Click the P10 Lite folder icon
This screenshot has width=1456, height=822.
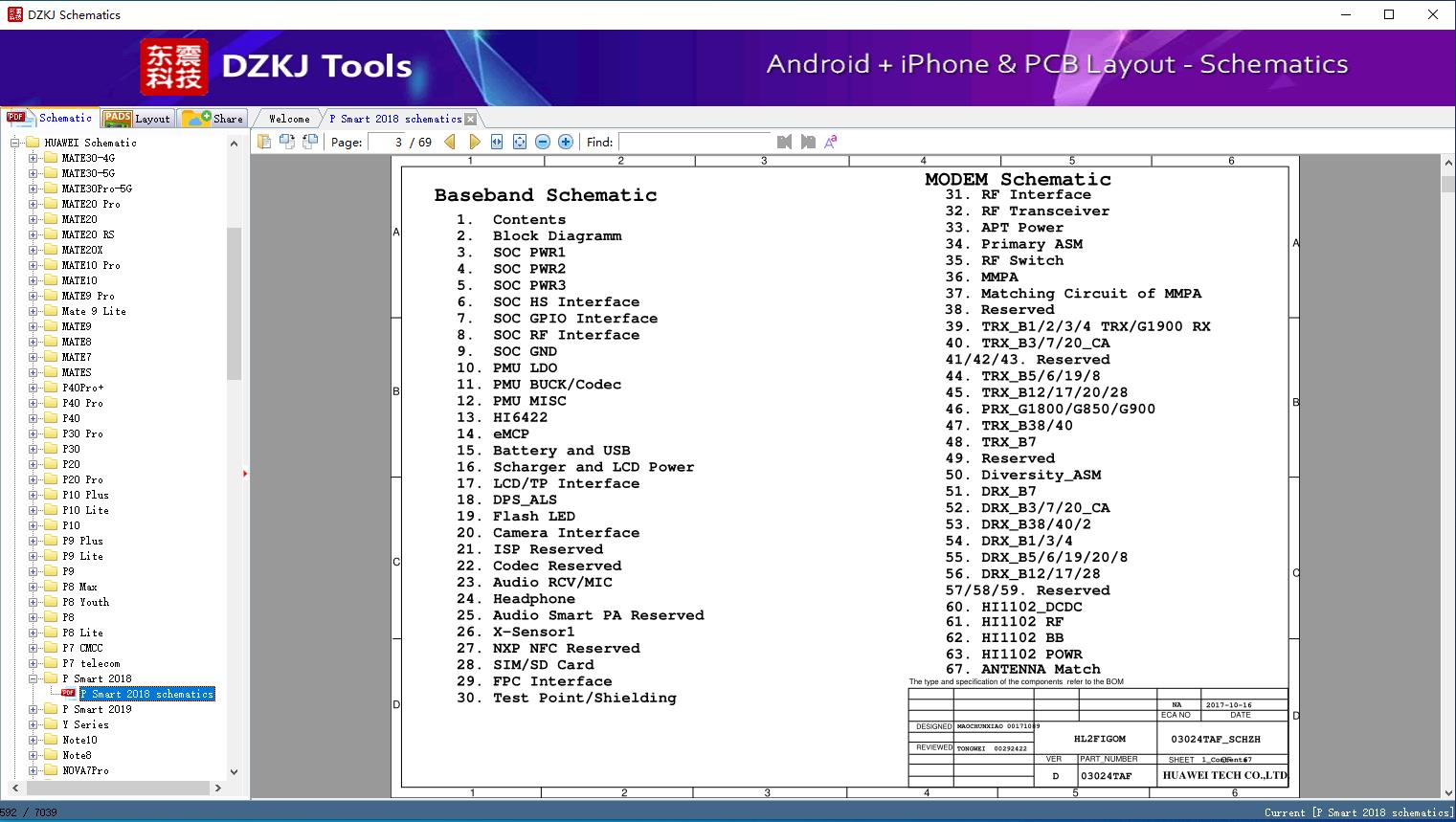(50, 510)
